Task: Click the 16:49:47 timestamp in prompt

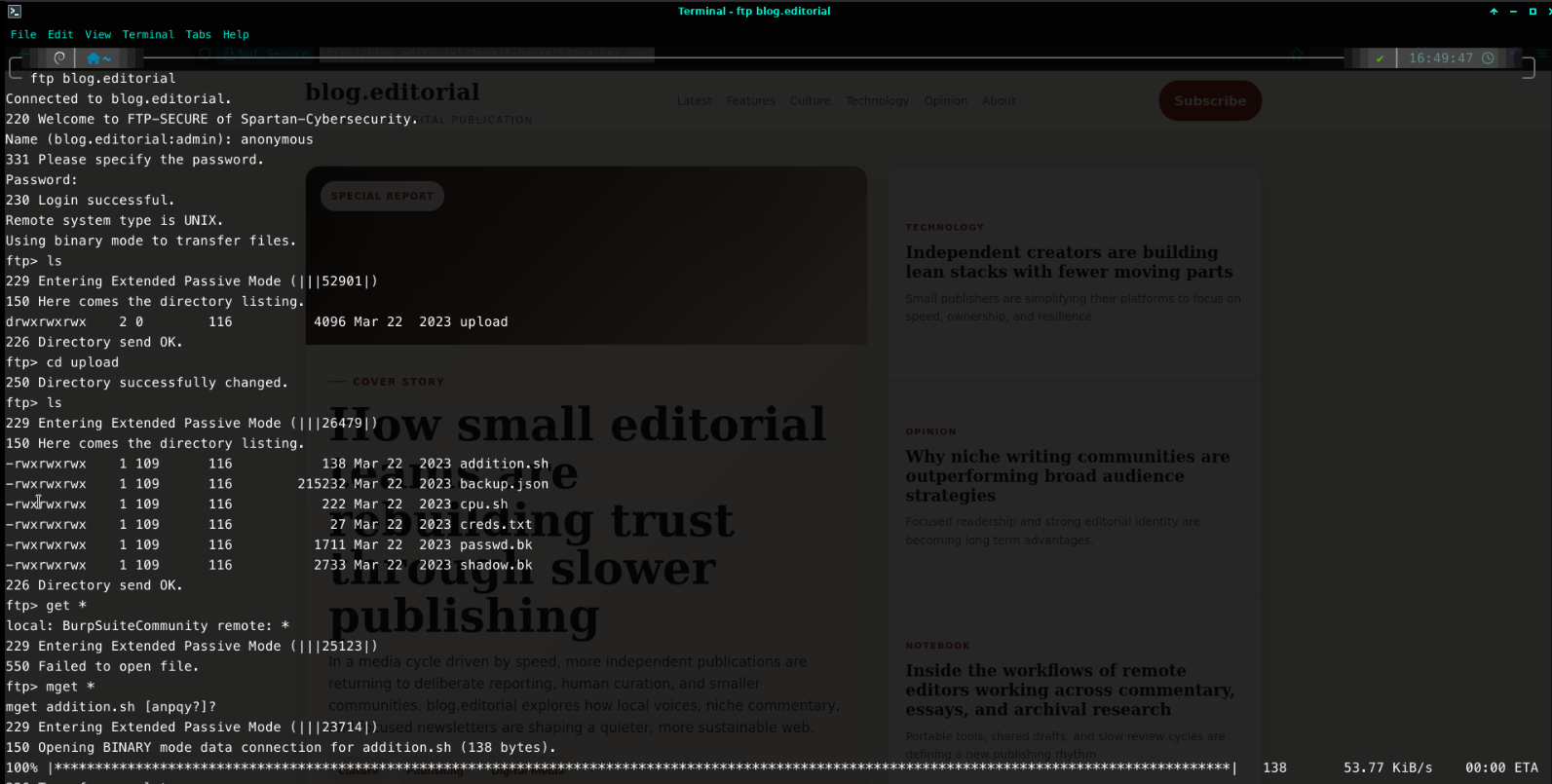Action: click(x=1441, y=58)
